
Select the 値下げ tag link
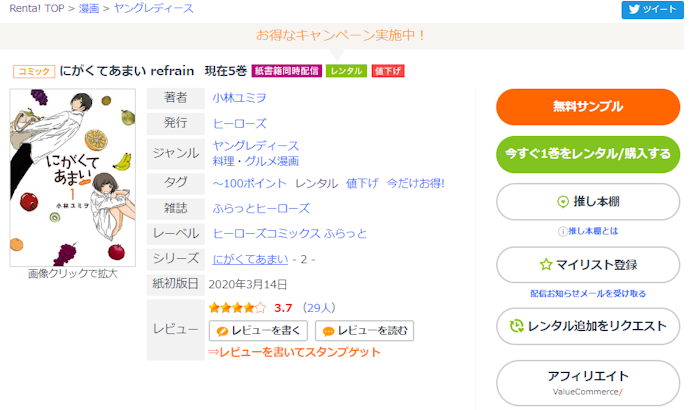click(362, 183)
